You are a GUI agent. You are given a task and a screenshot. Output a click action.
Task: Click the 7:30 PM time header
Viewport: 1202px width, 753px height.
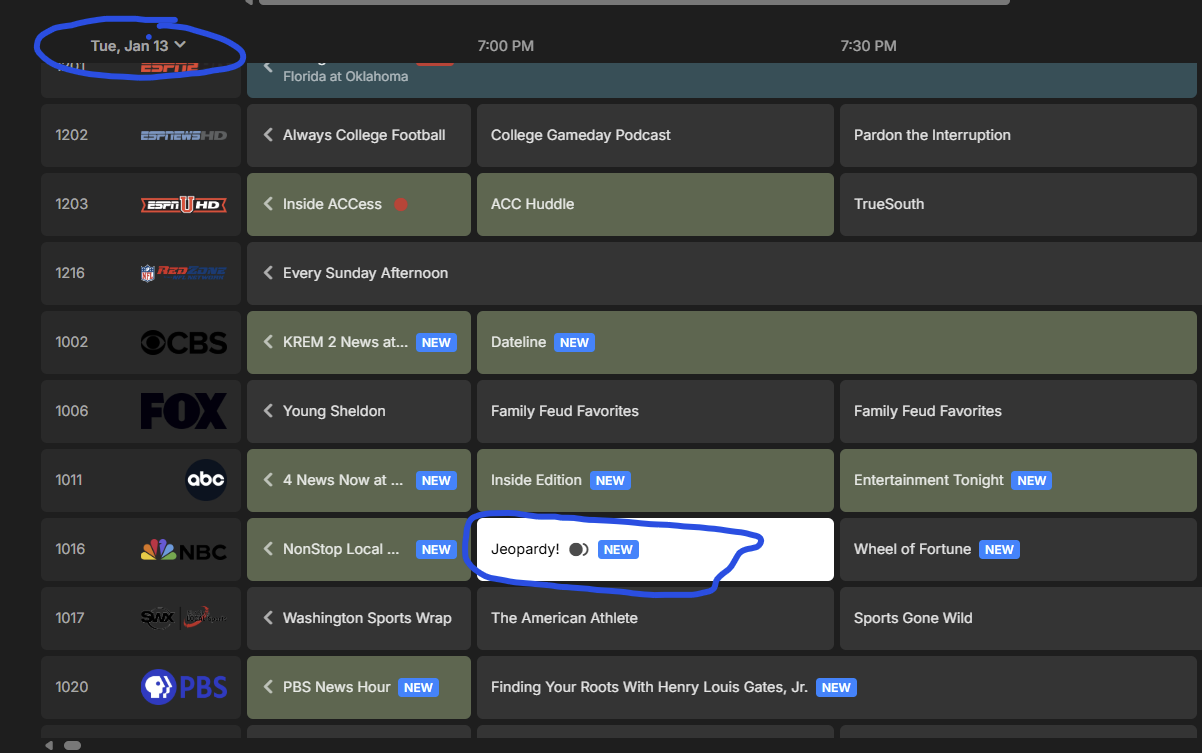pos(869,46)
